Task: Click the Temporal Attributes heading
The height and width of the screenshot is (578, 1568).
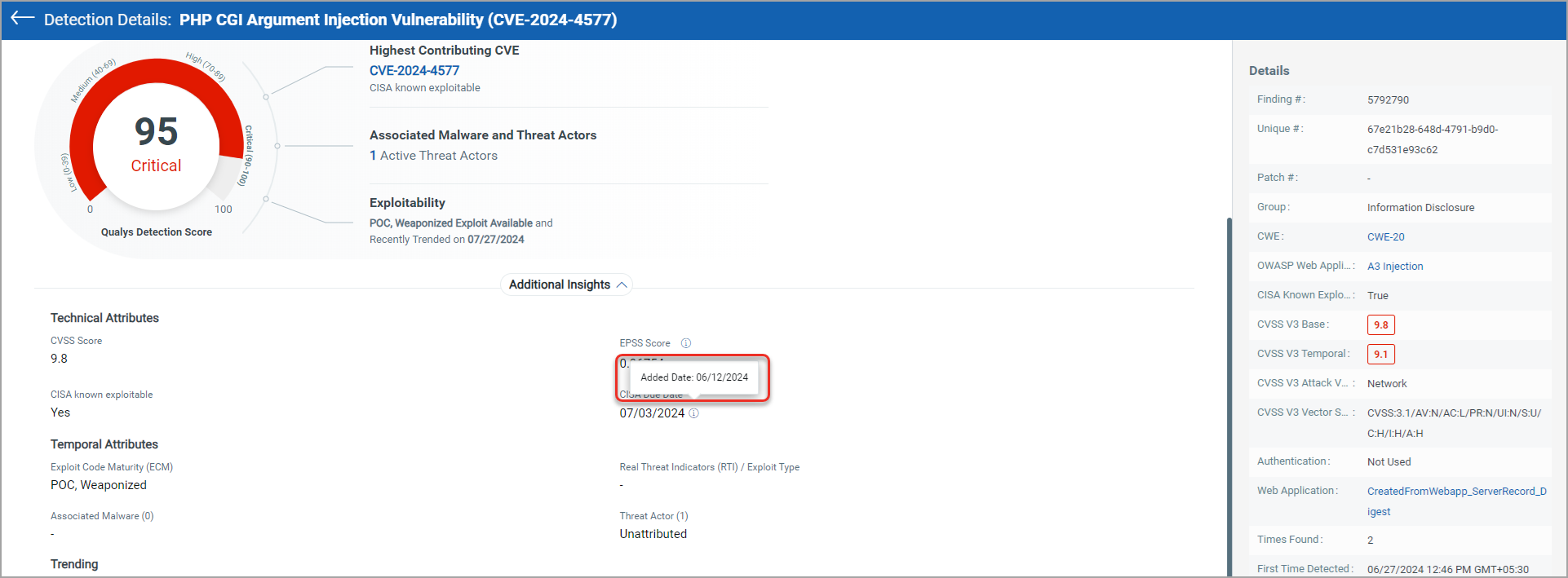Action: coord(104,444)
